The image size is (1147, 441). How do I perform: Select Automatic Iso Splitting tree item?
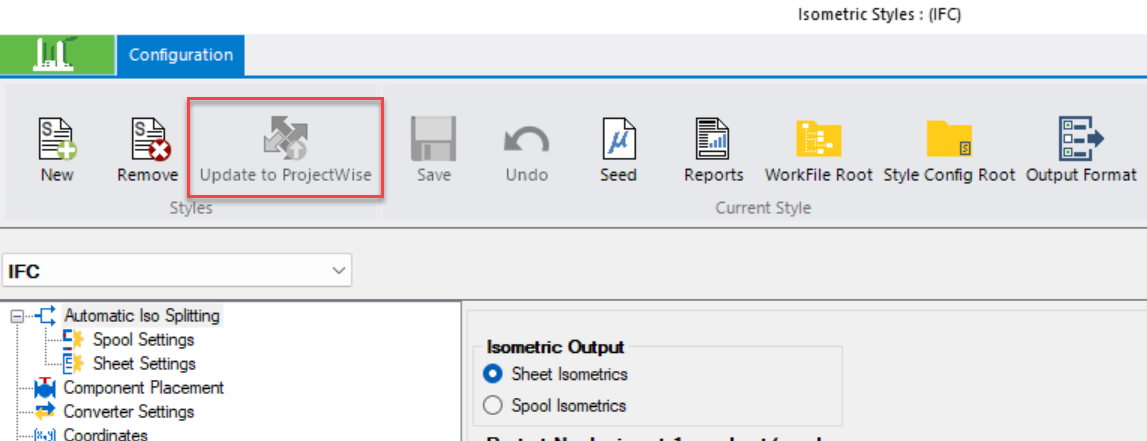click(141, 316)
